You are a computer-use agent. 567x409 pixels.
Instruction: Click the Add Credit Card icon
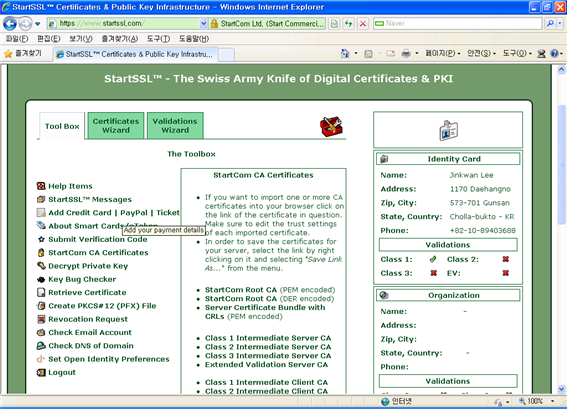[x=41, y=213]
